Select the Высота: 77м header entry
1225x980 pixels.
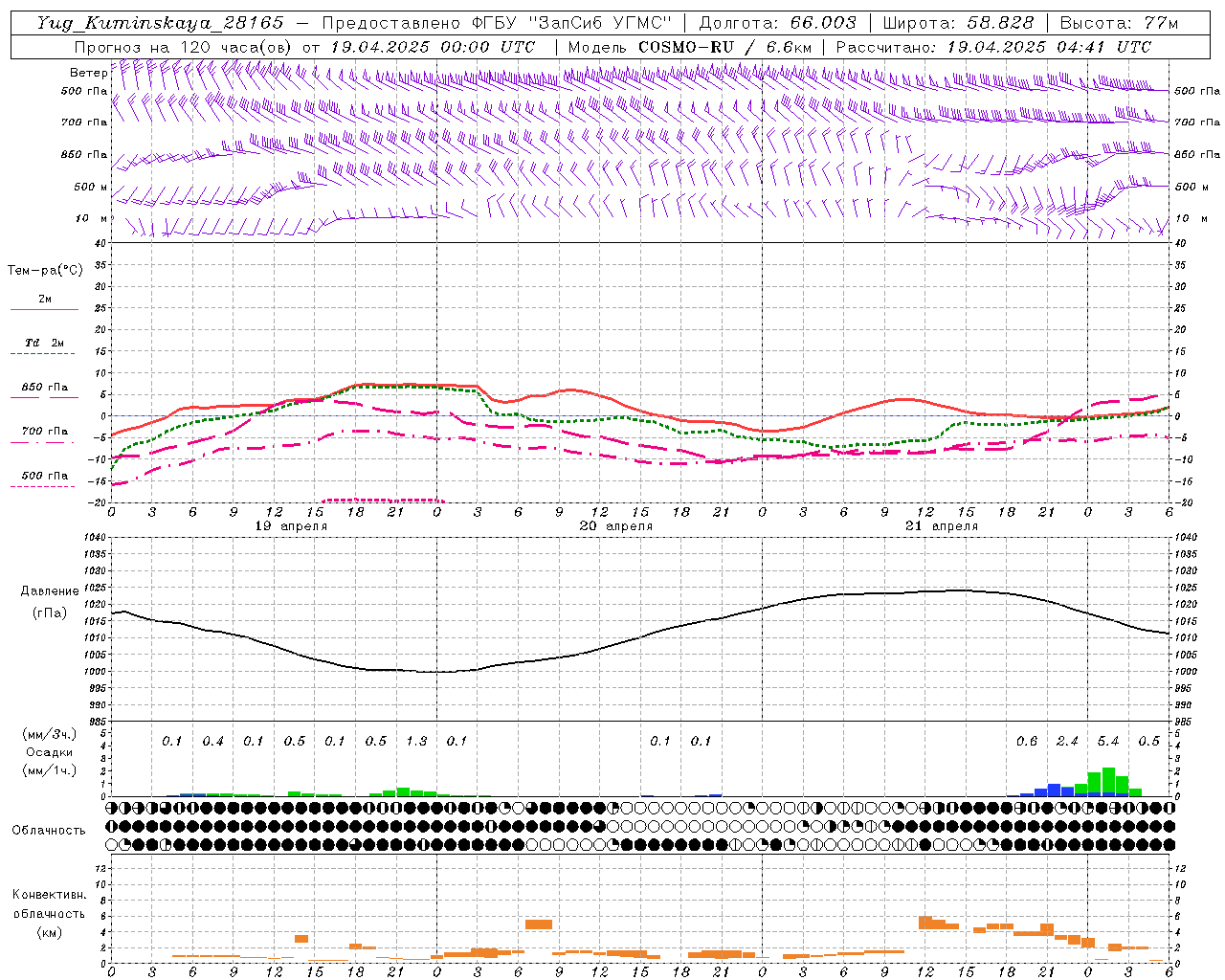(1119, 23)
